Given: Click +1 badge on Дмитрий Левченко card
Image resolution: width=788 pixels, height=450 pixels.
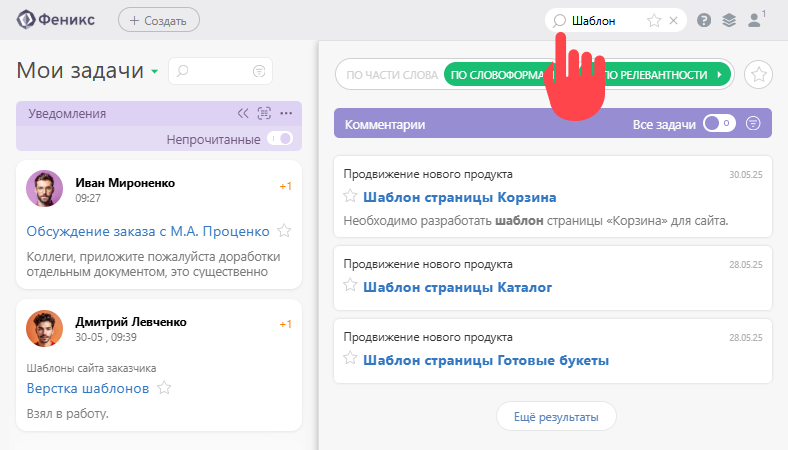Looking at the screenshot, I should pyautogui.click(x=285, y=324).
